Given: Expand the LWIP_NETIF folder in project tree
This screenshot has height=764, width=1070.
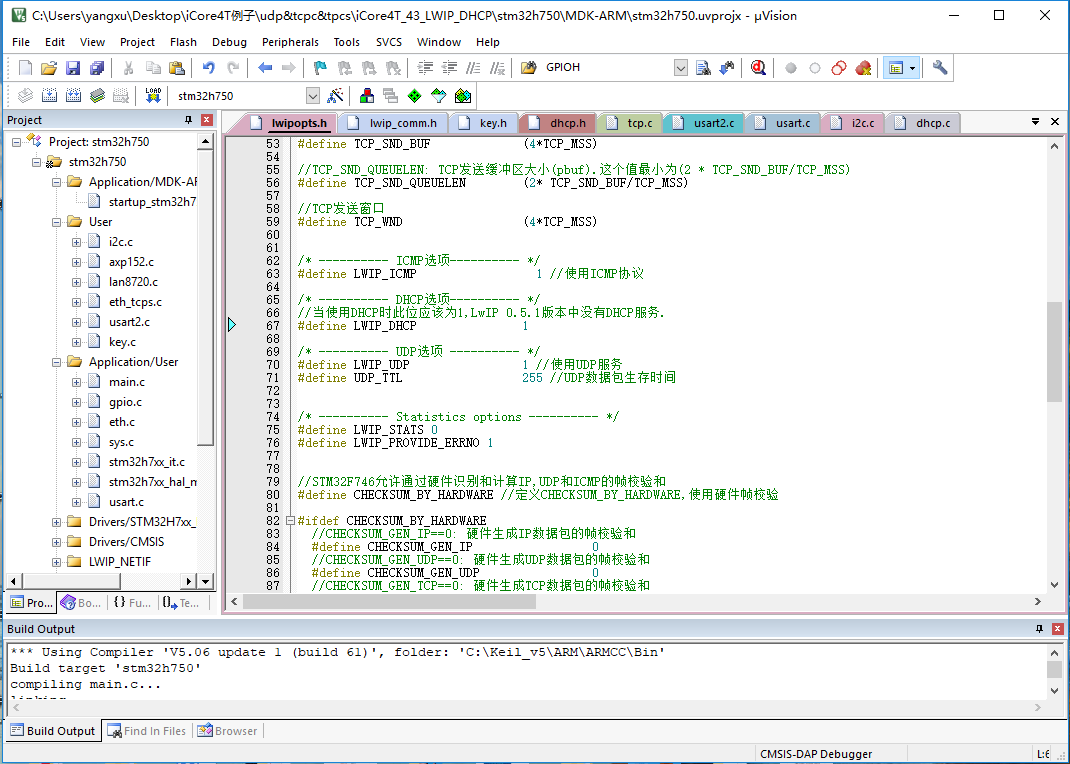Looking at the screenshot, I should point(57,562).
